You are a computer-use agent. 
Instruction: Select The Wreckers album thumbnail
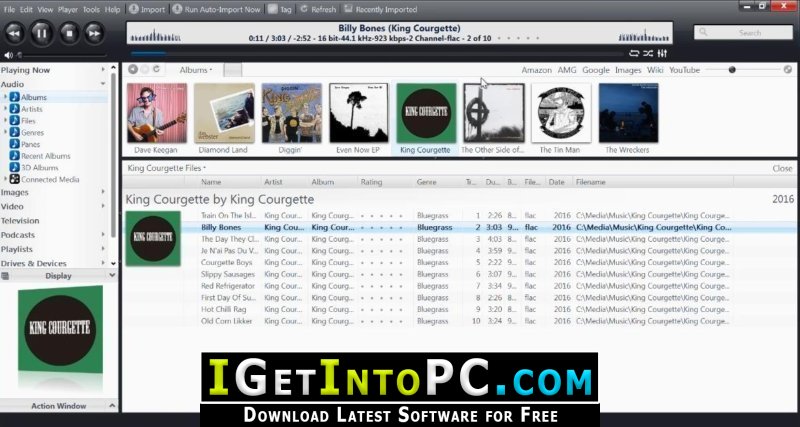tap(628, 119)
